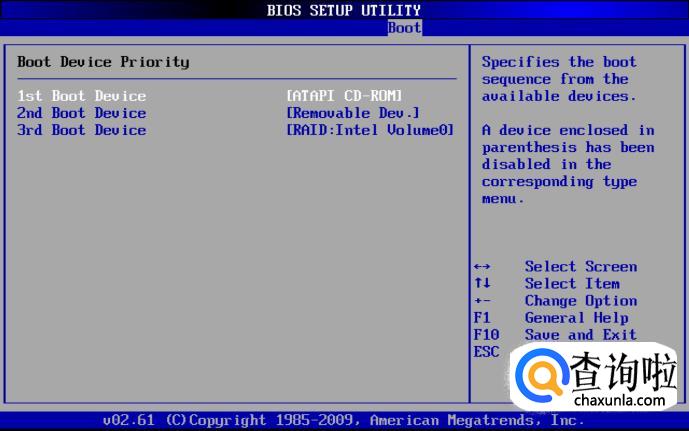Click the left-right arrow Select Screen icon

pyautogui.click(x=482, y=267)
